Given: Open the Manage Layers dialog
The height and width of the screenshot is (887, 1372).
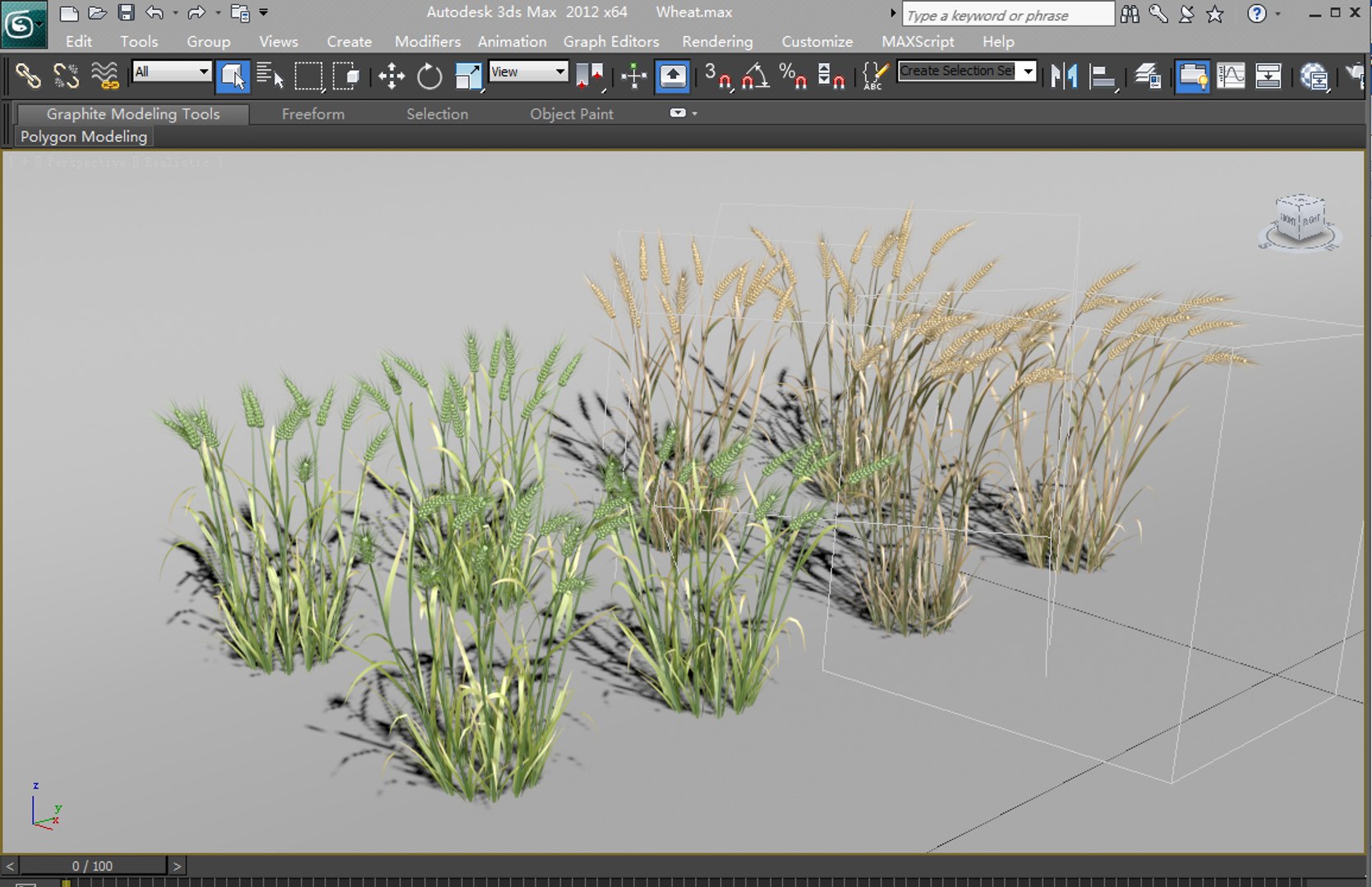Looking at the screenshot, I should [1148, 76].
